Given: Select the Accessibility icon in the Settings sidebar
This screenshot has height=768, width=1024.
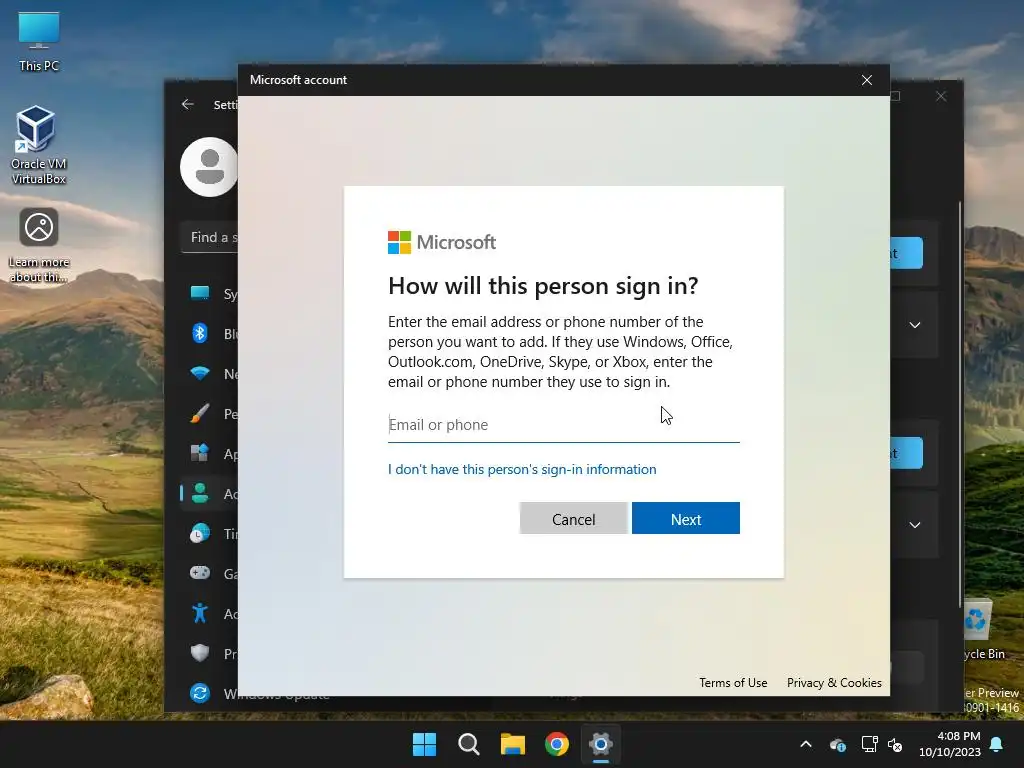Looking at the screenshot, I should point(200,613).
